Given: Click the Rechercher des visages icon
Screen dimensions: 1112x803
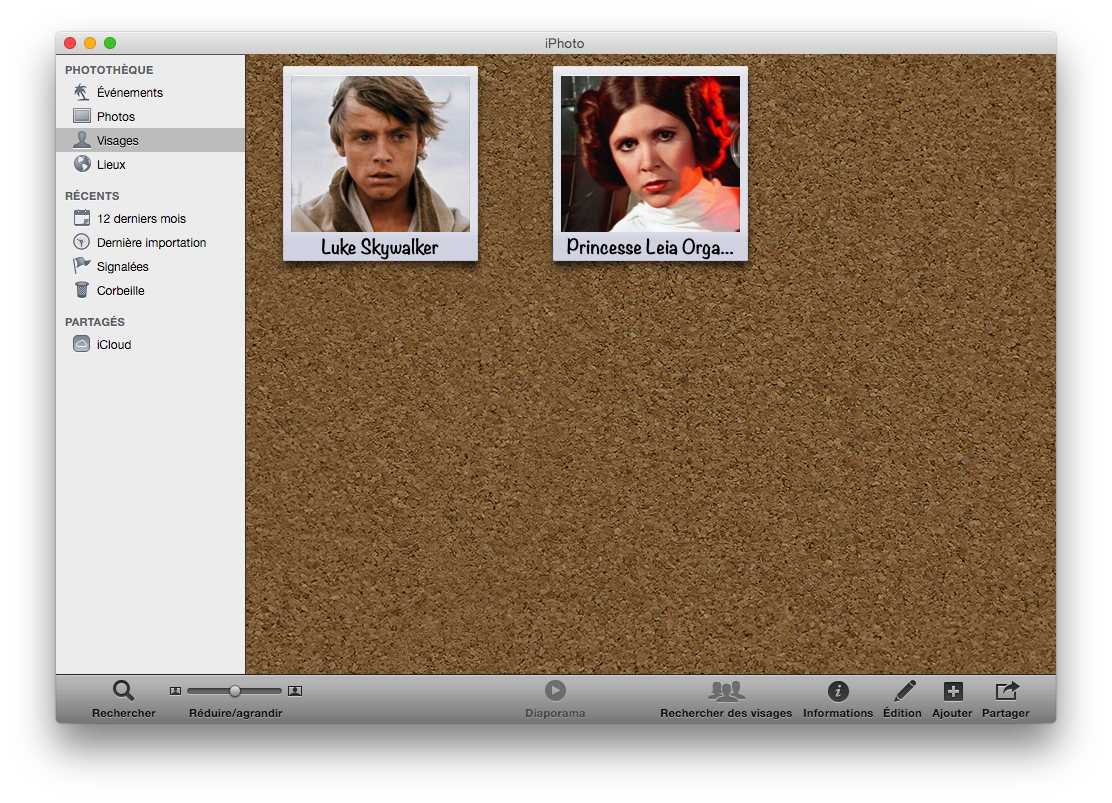Looking at the screenshot, I should pyautogui.click(x=726, y=691).
